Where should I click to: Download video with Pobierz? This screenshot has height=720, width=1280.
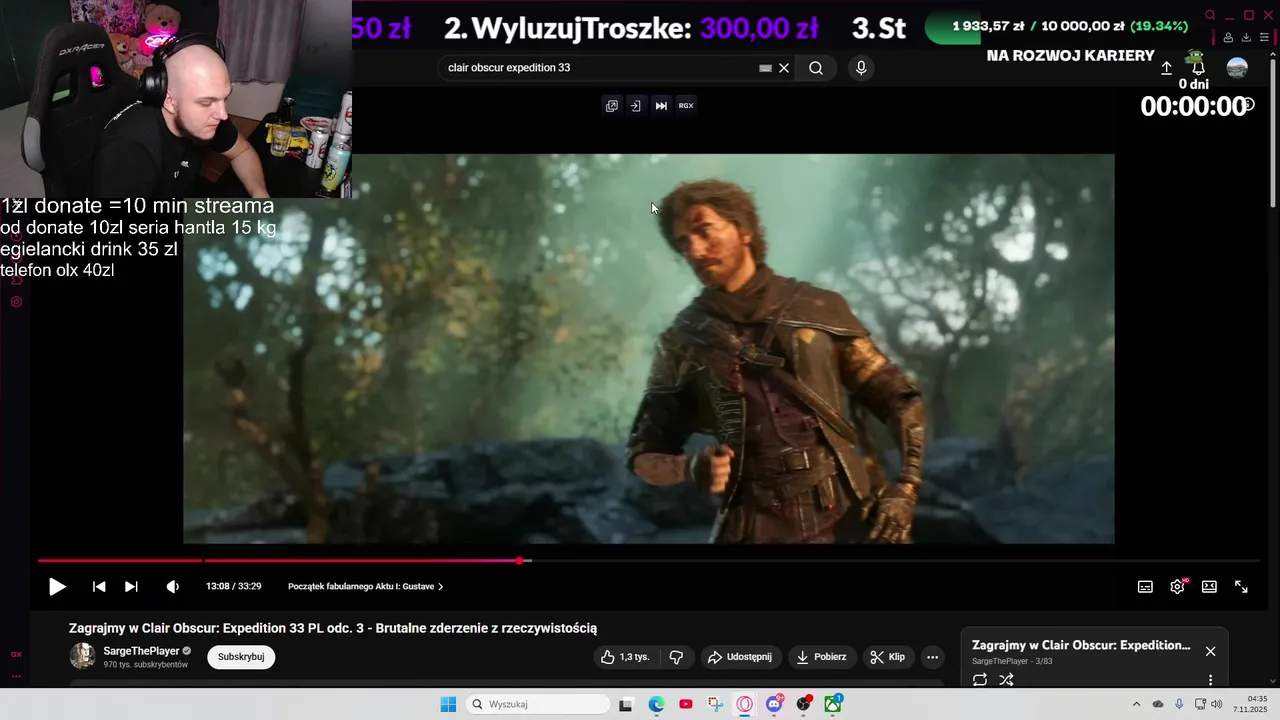coord(822,657)
